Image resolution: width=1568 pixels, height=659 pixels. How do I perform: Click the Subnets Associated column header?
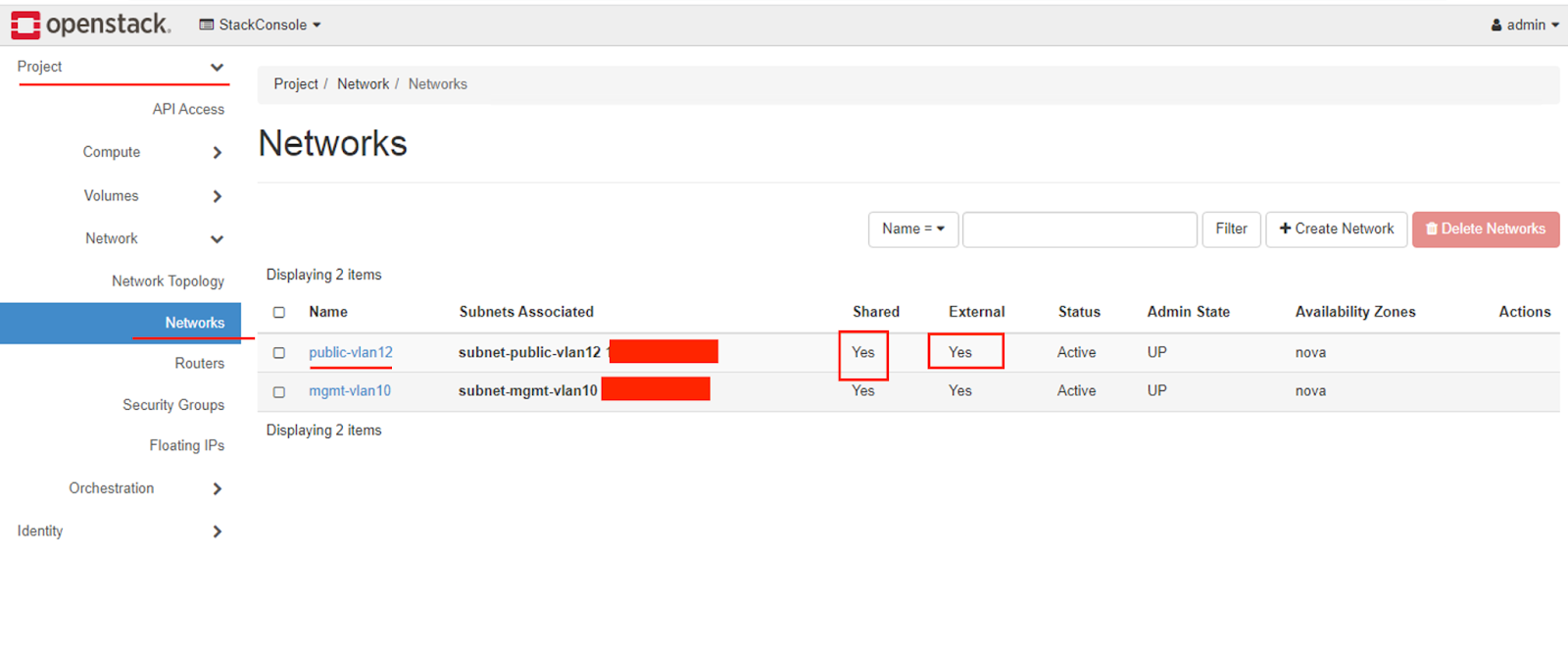(526, 312)
